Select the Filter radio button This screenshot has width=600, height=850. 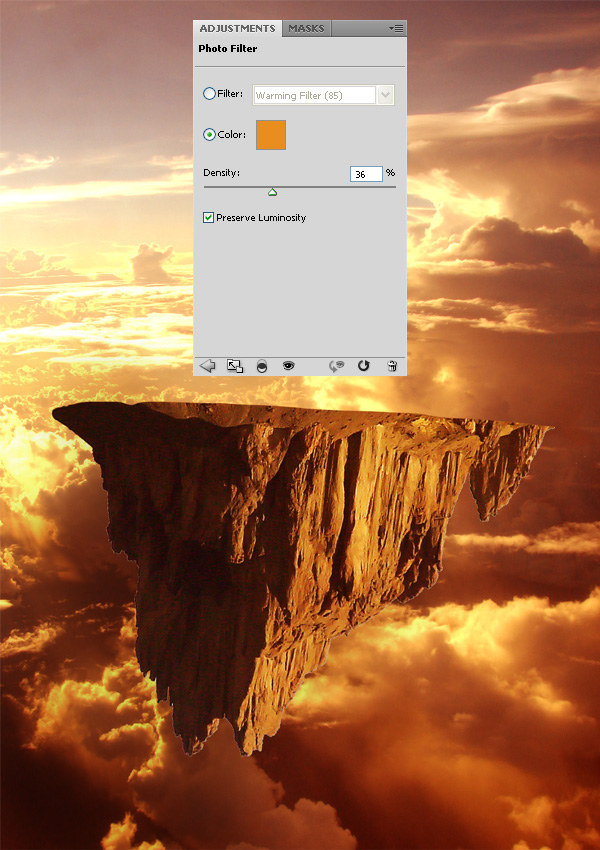point(209,94)
